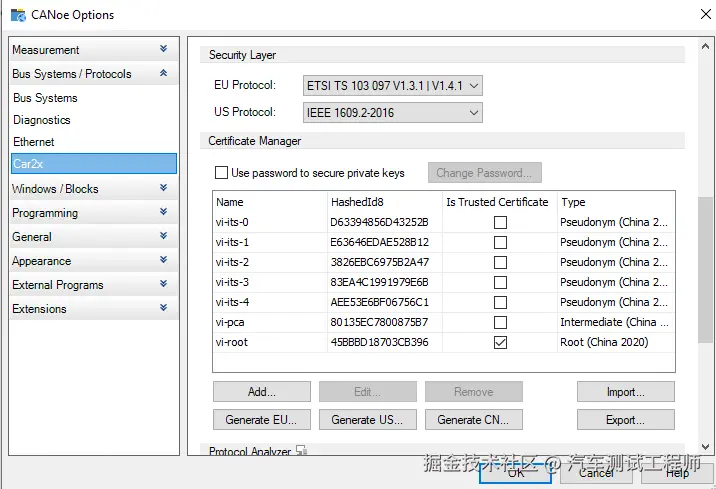
Task: Click hash value 45BBBD18703CB396
Action: 379,342
